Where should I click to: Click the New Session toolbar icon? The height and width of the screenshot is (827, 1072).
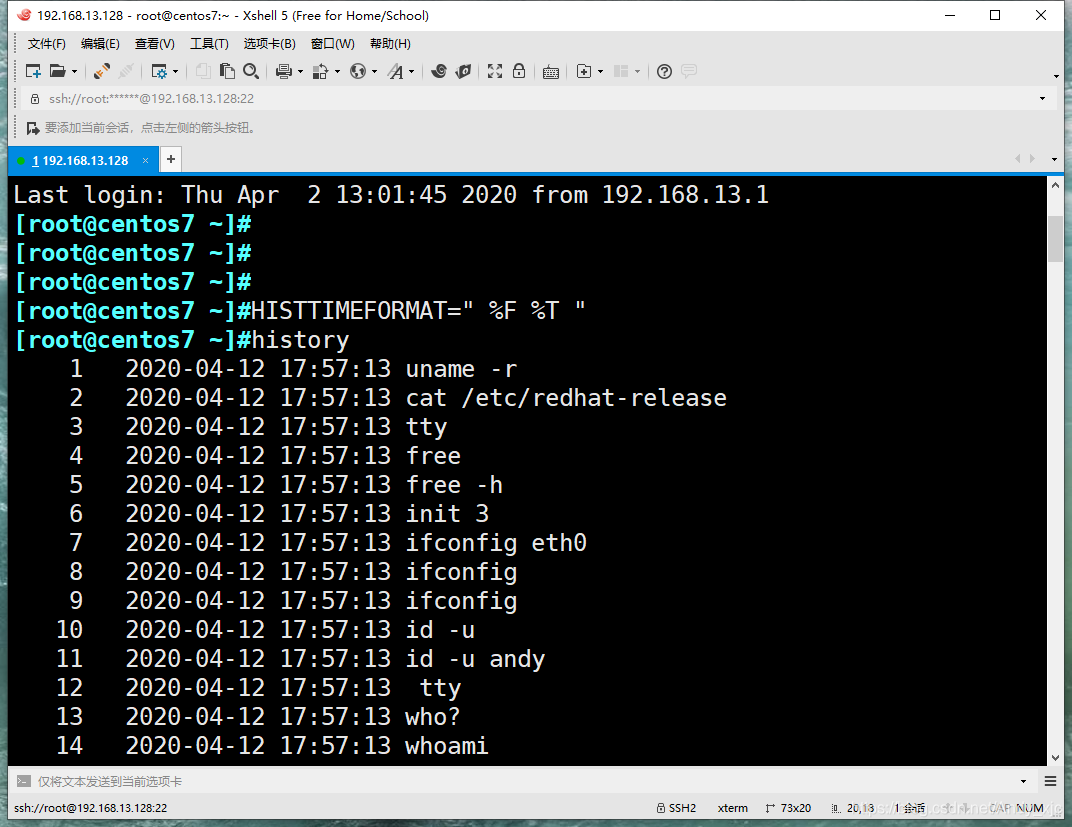[x=33, y=71]
